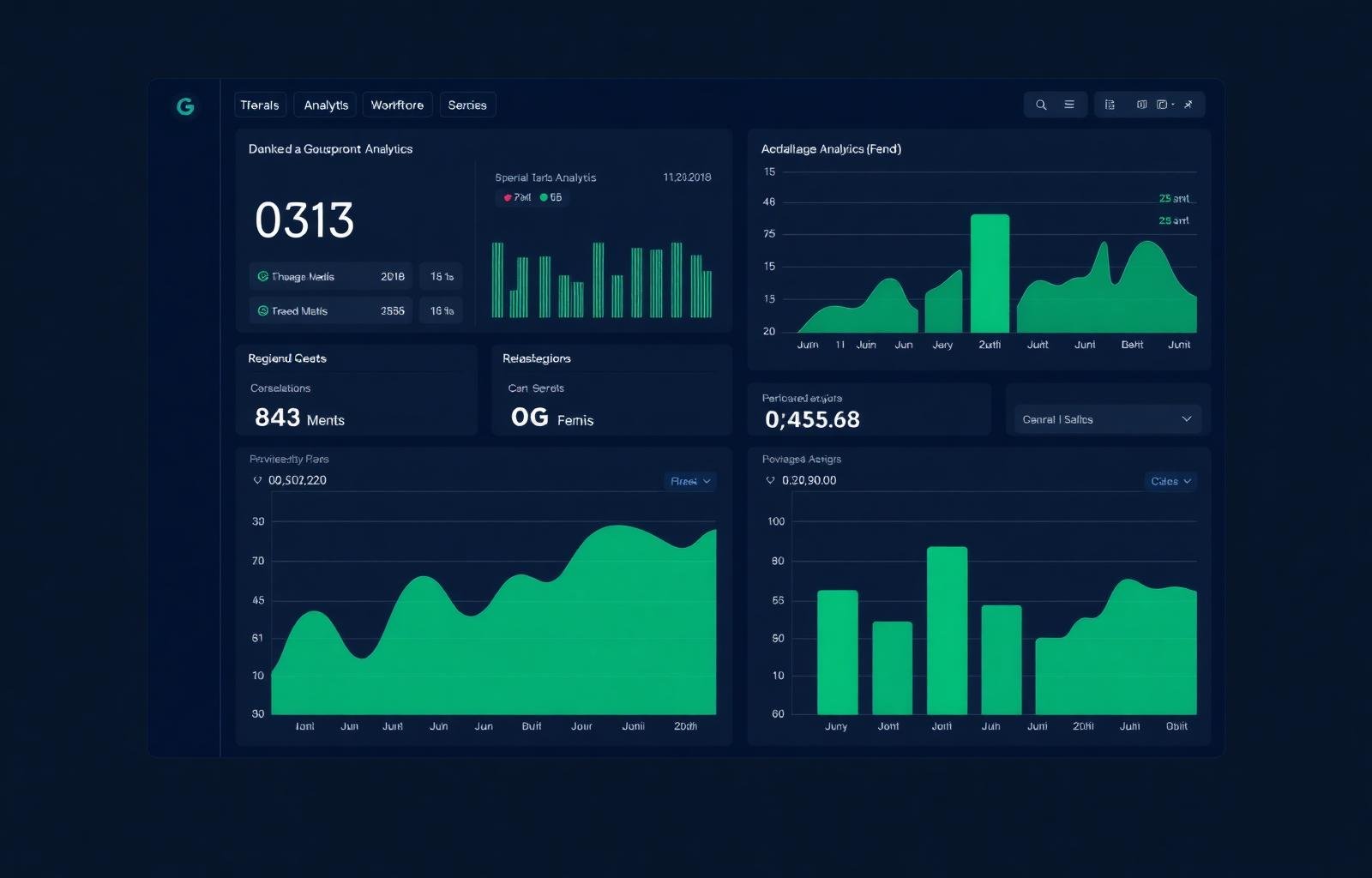The image size is (1372, 878).
Task: Click the pin icon in top toolbar
Action: (x=1188, y=105)
